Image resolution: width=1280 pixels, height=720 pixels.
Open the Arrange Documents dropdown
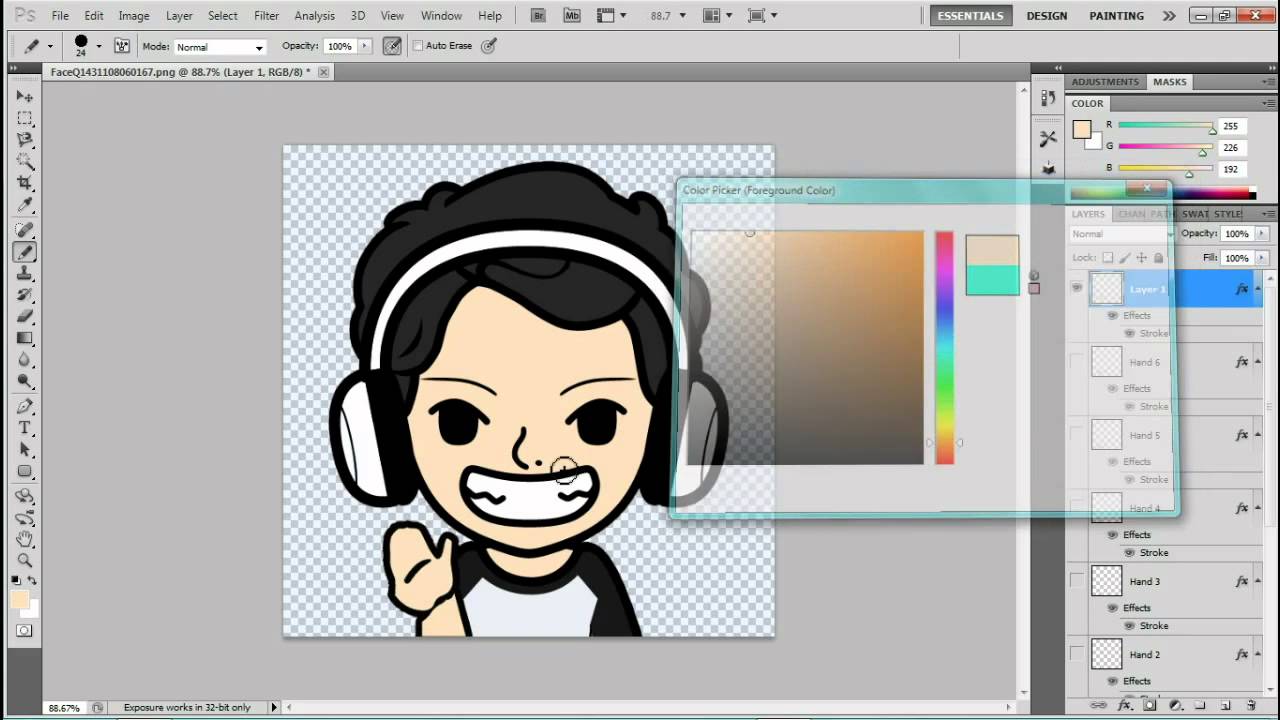pos(717,16)
